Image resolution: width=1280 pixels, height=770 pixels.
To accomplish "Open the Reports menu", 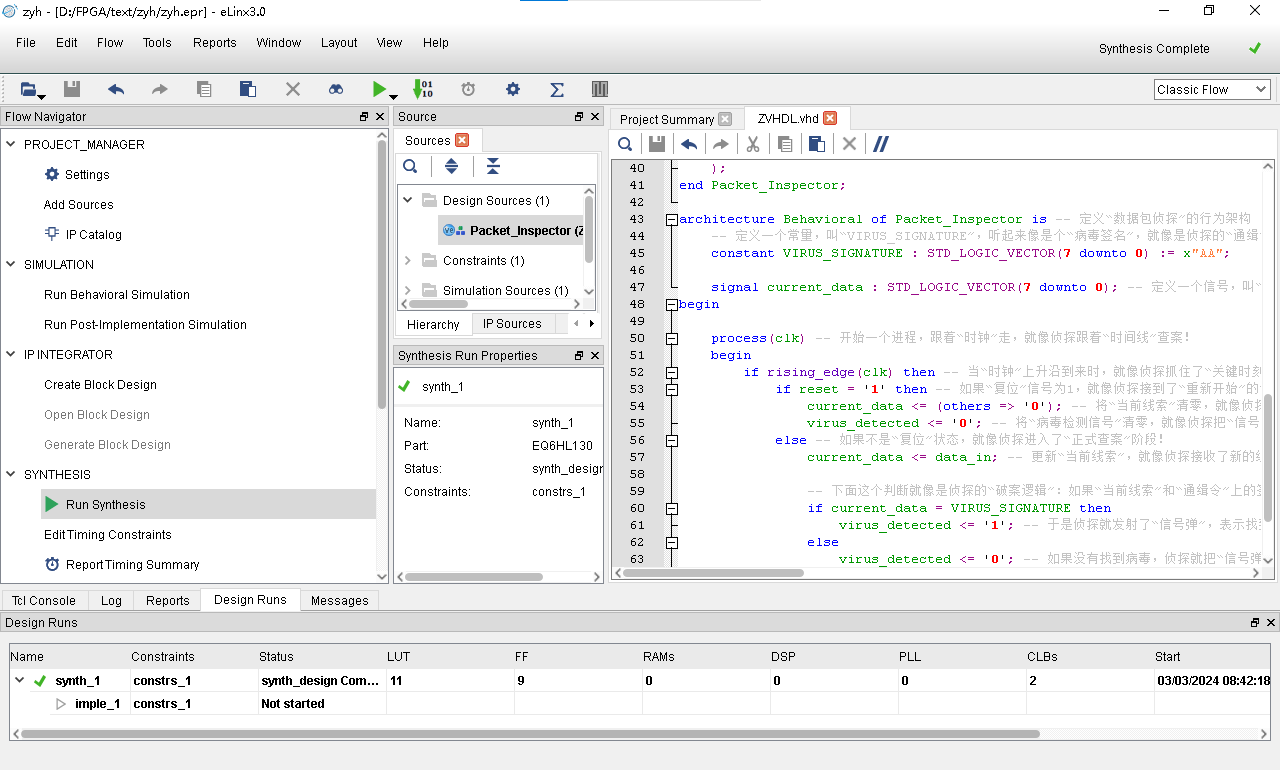I will pos(214,43).
